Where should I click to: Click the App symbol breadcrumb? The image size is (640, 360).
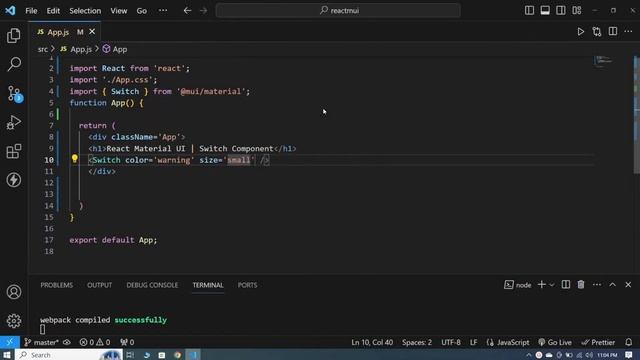(115, 49)
